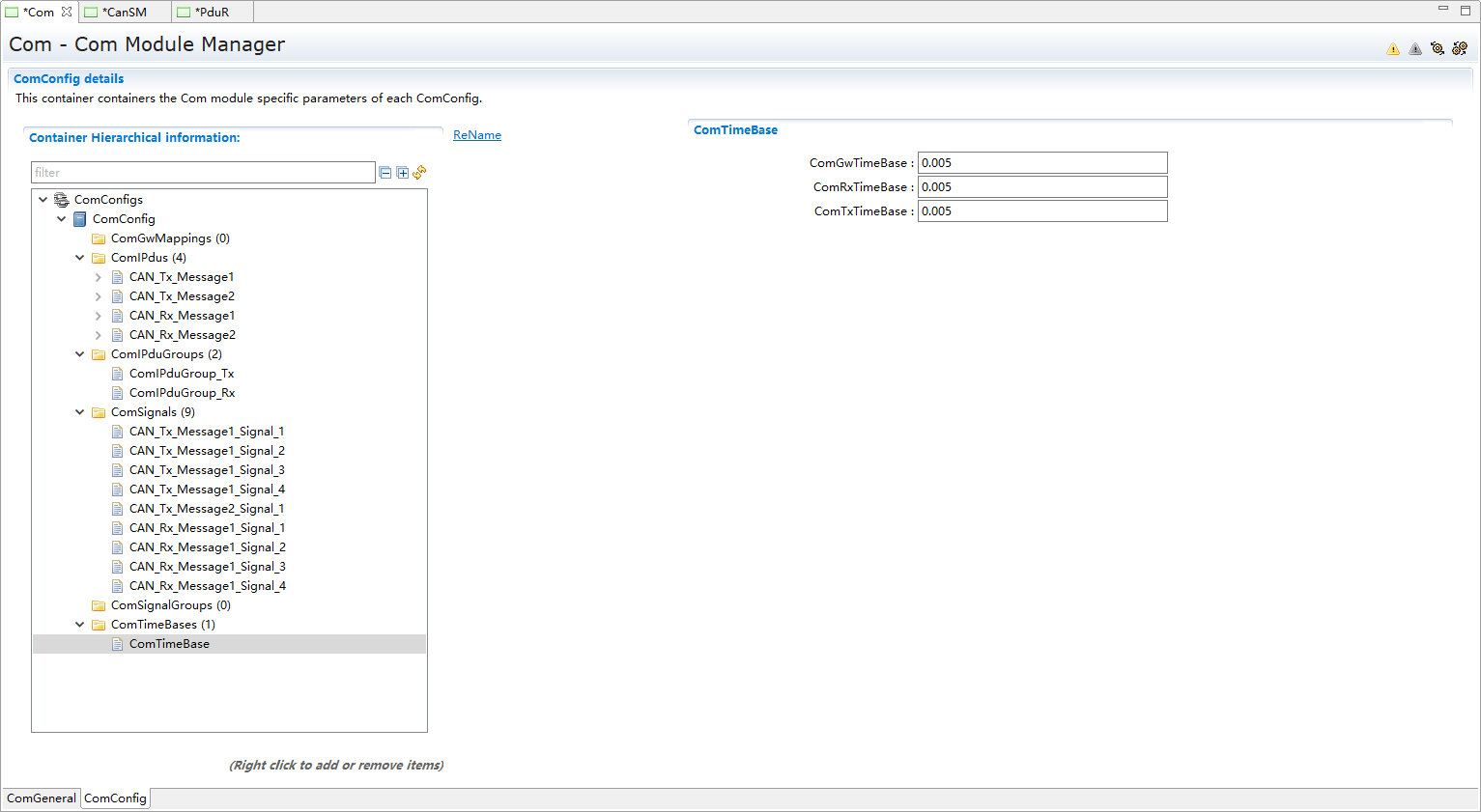Switch to the CanSM editor tab
This screenshot has height=812, width=1481.
[x=124, y=12]
